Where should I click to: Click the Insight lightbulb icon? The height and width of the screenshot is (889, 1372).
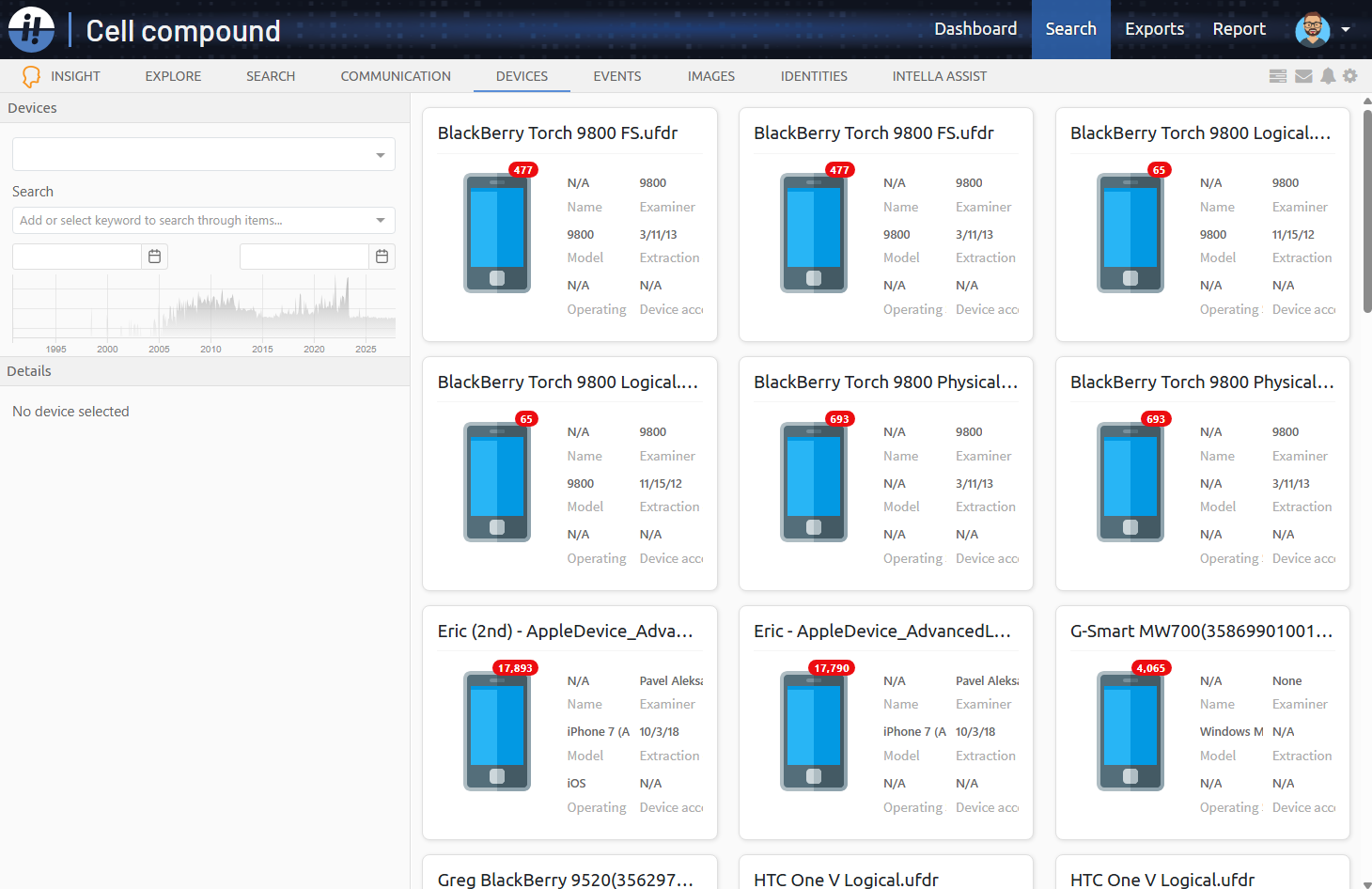pyautogui.click(x=31, y=76)
